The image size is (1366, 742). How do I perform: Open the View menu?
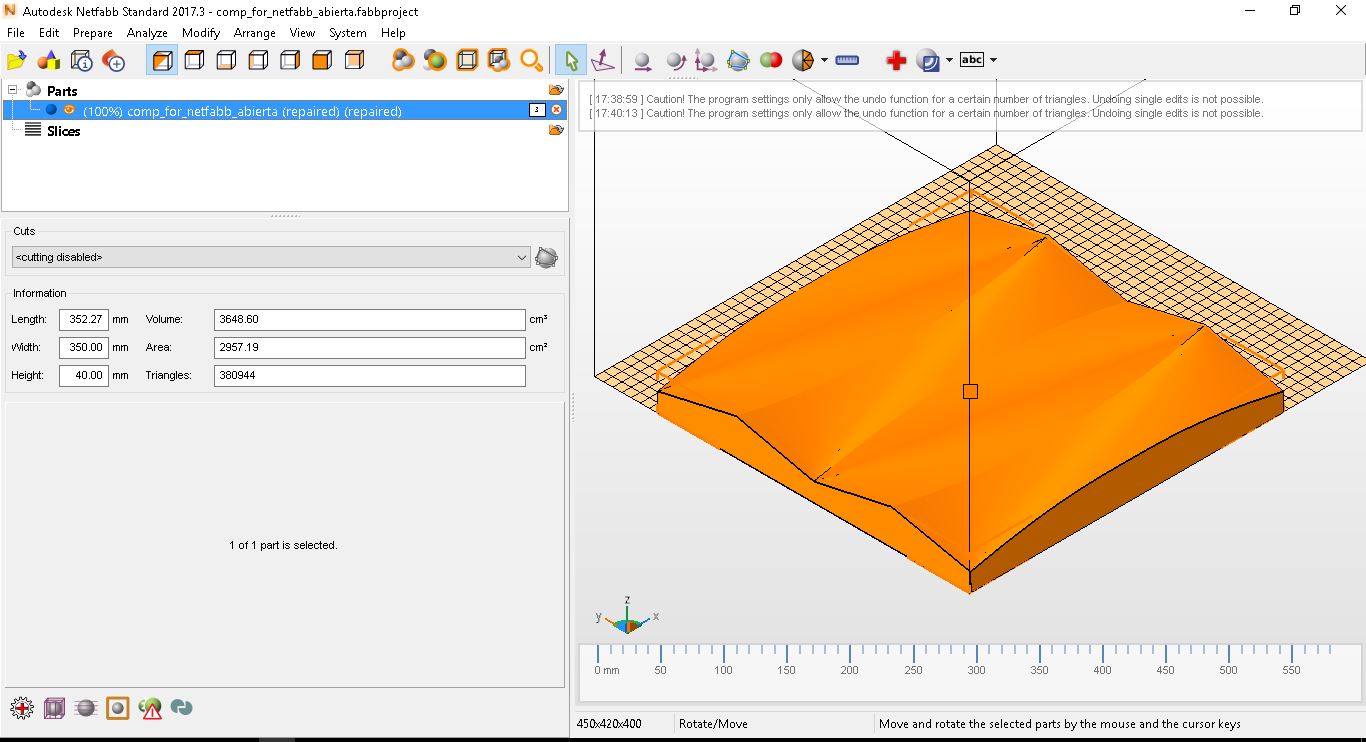click(303, 33)
